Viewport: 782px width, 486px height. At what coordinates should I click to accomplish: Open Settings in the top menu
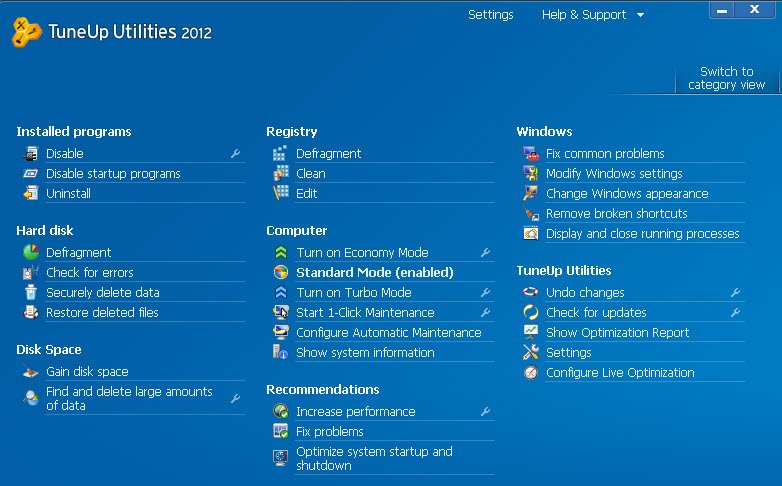[491, 15]
